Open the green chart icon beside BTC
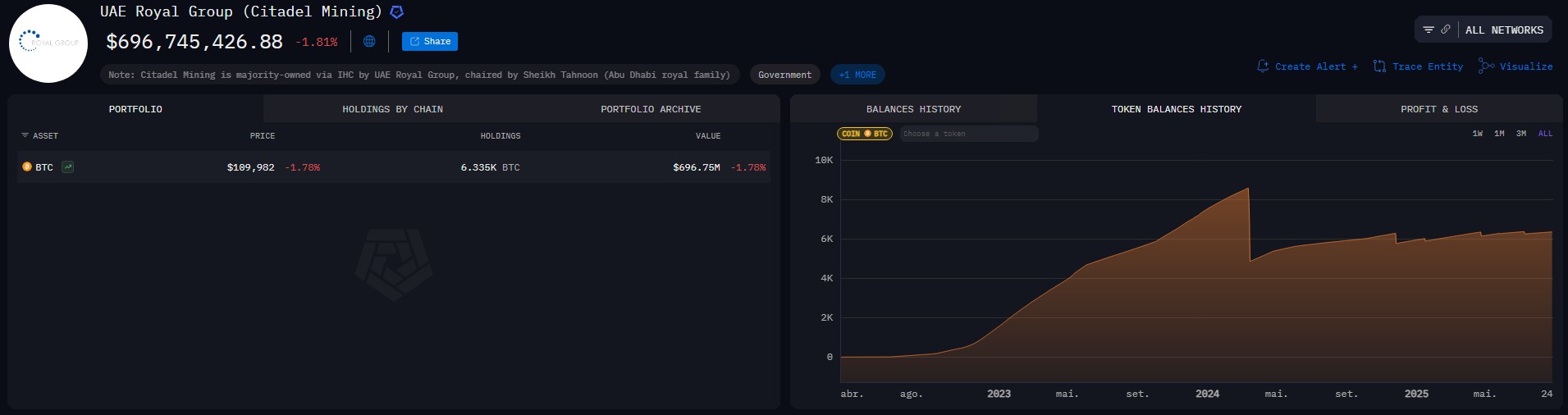The width and height of the screenshot is (1568, 415). [x=68, y=166]
